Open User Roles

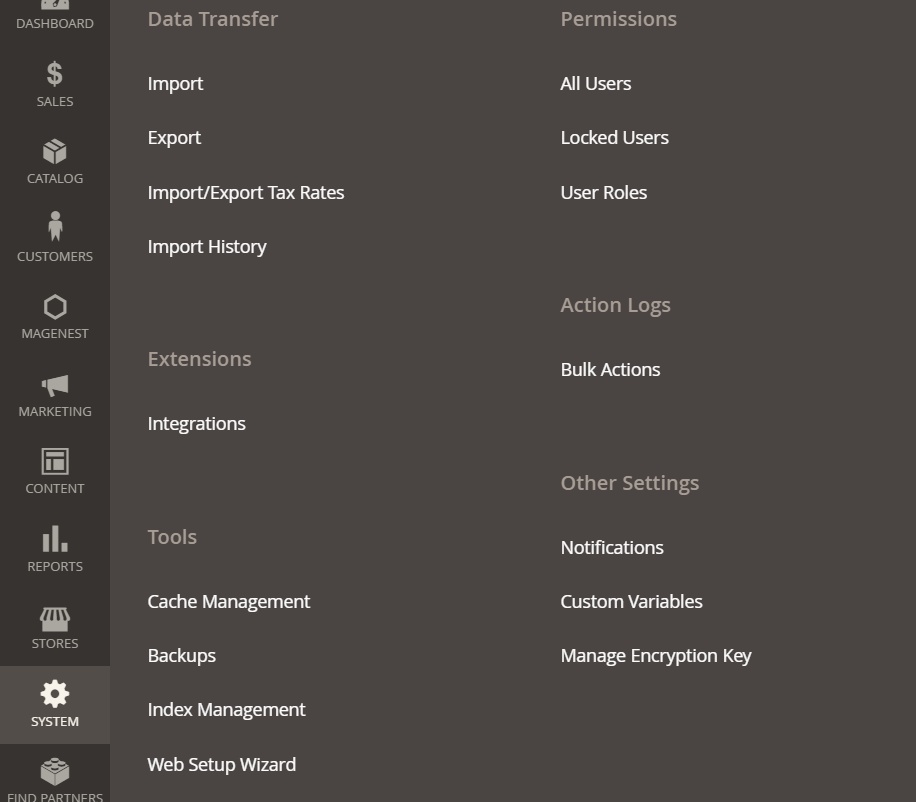point(603,193)
